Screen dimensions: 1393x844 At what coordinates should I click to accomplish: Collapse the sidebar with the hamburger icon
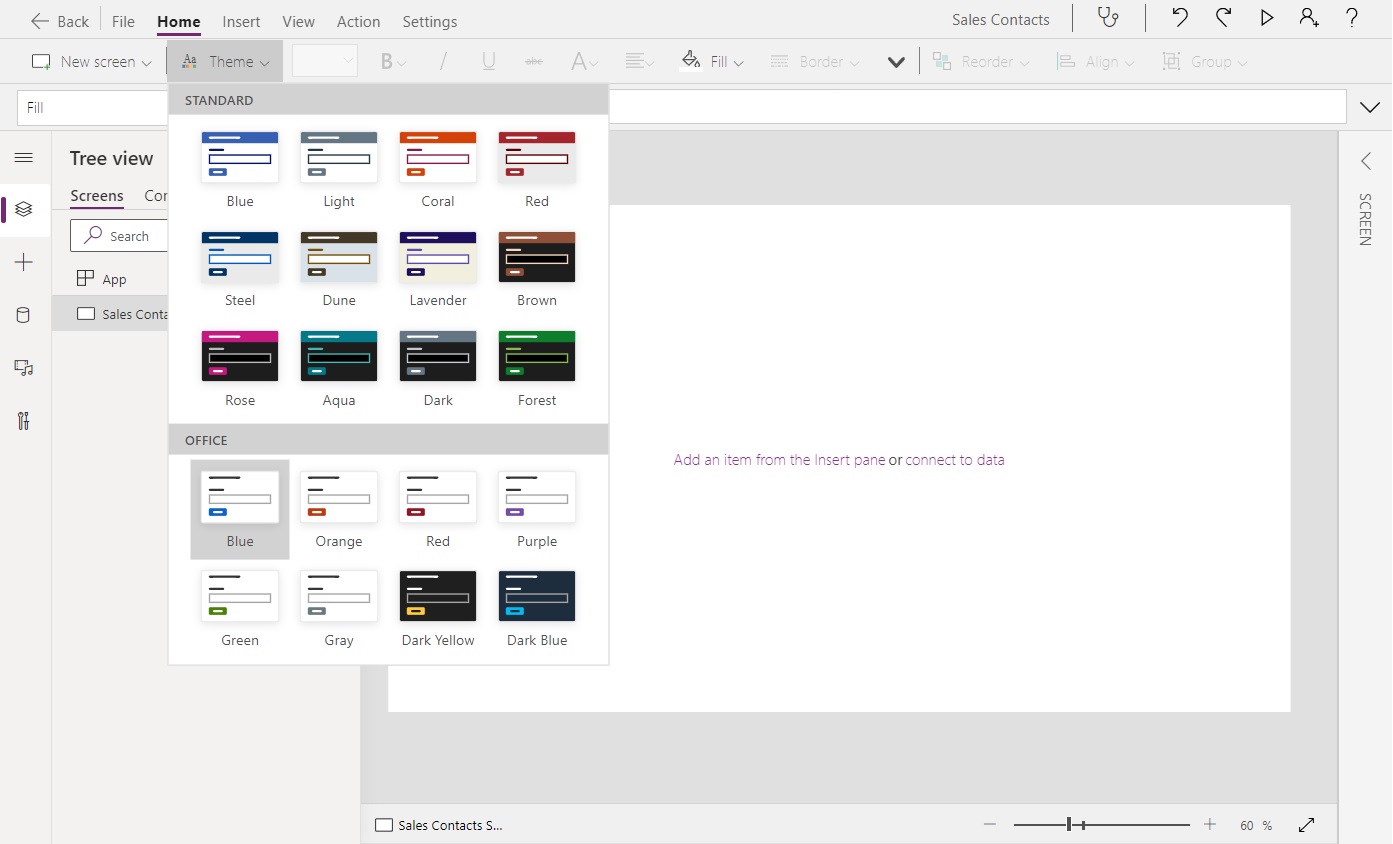coord(24,157)
